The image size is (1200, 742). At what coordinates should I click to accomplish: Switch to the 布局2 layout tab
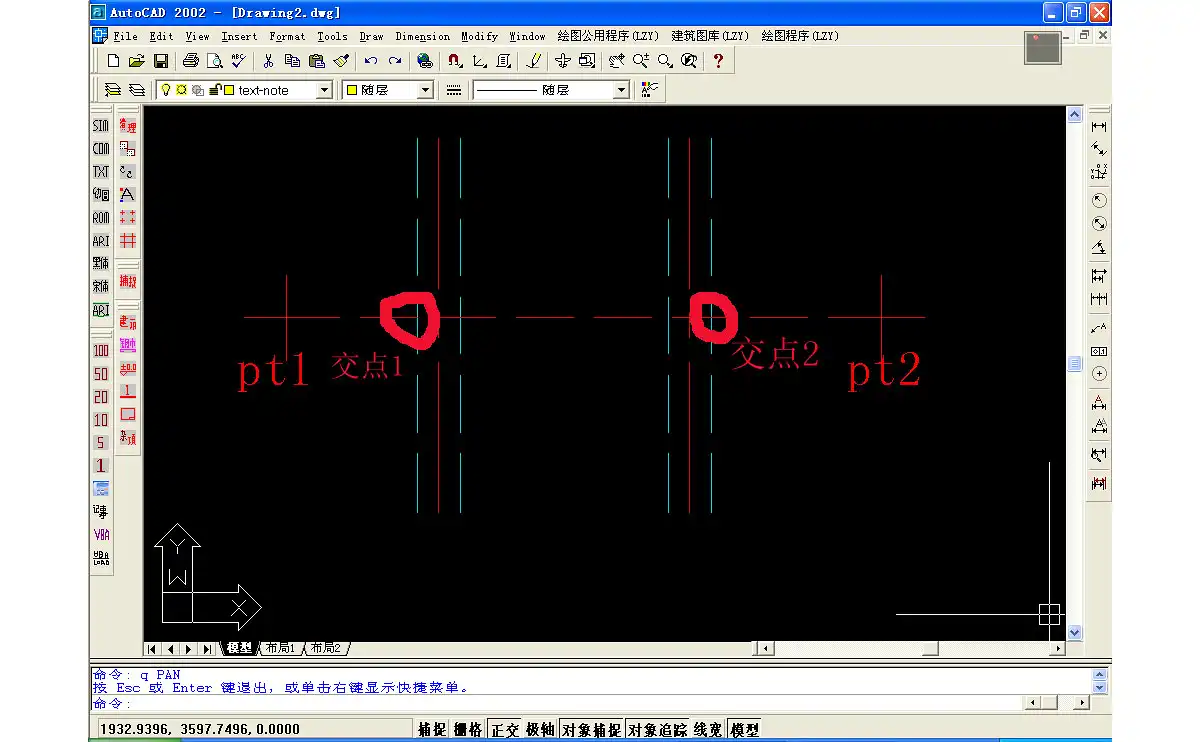click(x=326, y=648)
